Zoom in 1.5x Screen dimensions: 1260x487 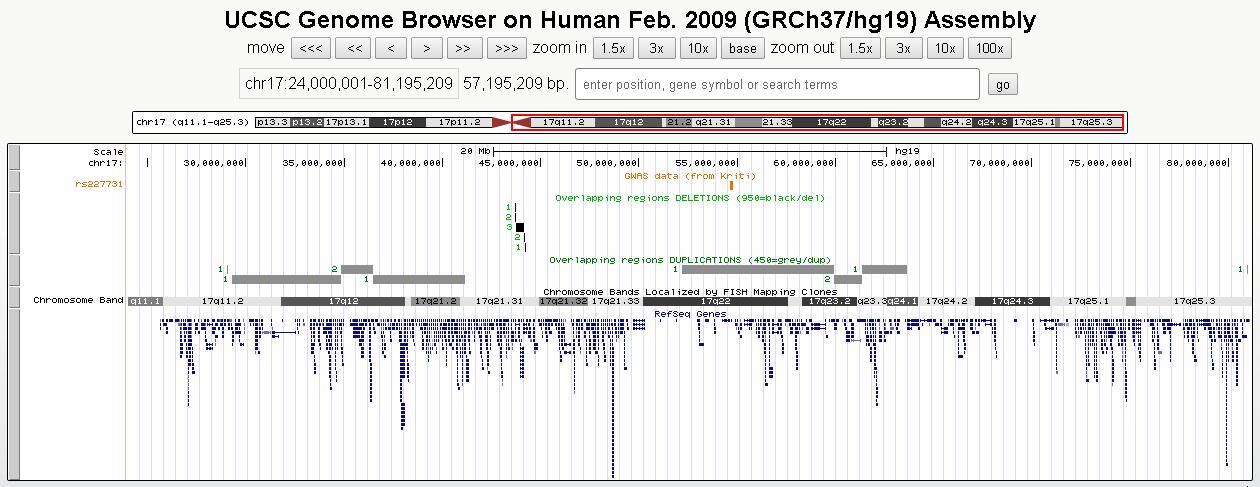point(612,48)
